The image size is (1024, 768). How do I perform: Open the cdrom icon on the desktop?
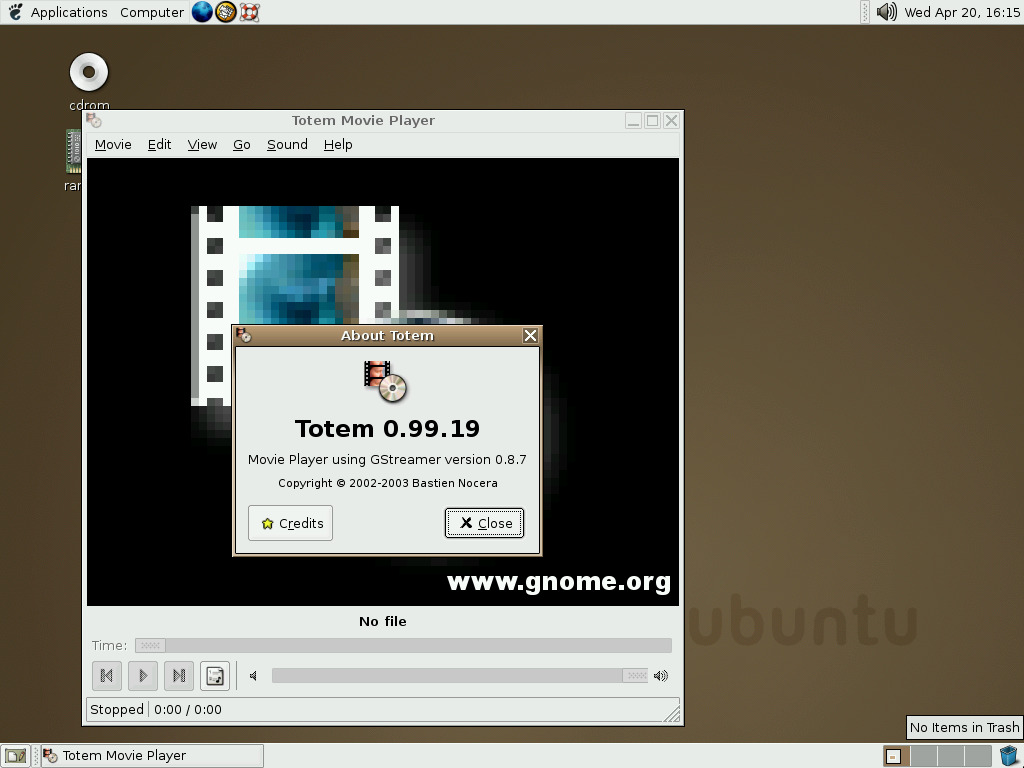click(x=88, y=71)
